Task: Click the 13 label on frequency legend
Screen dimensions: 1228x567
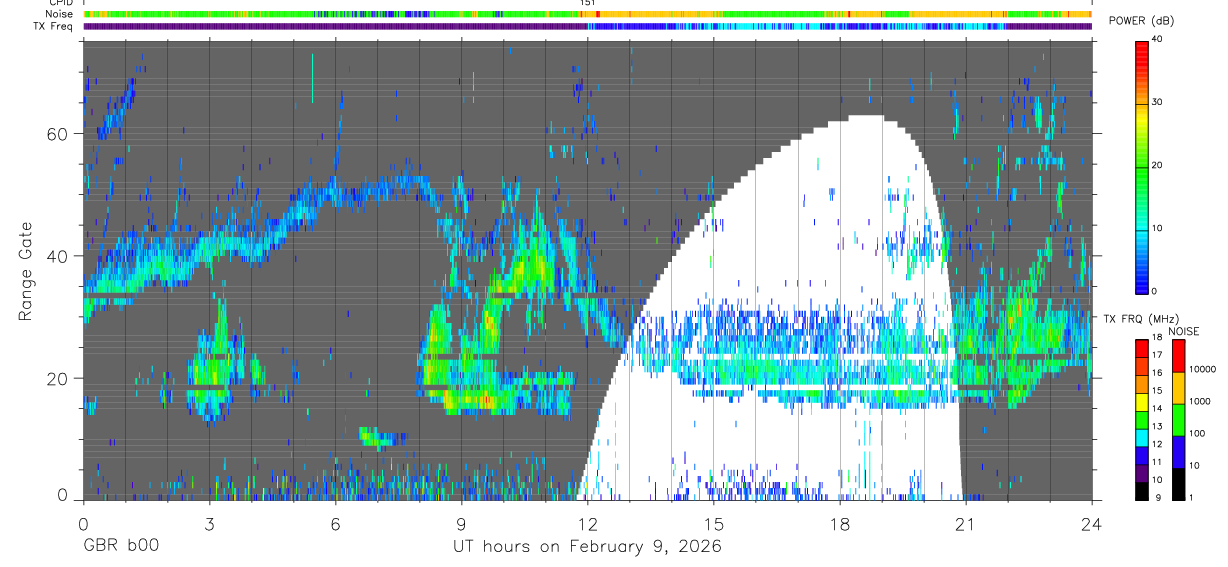Action: coord(1157,426)
